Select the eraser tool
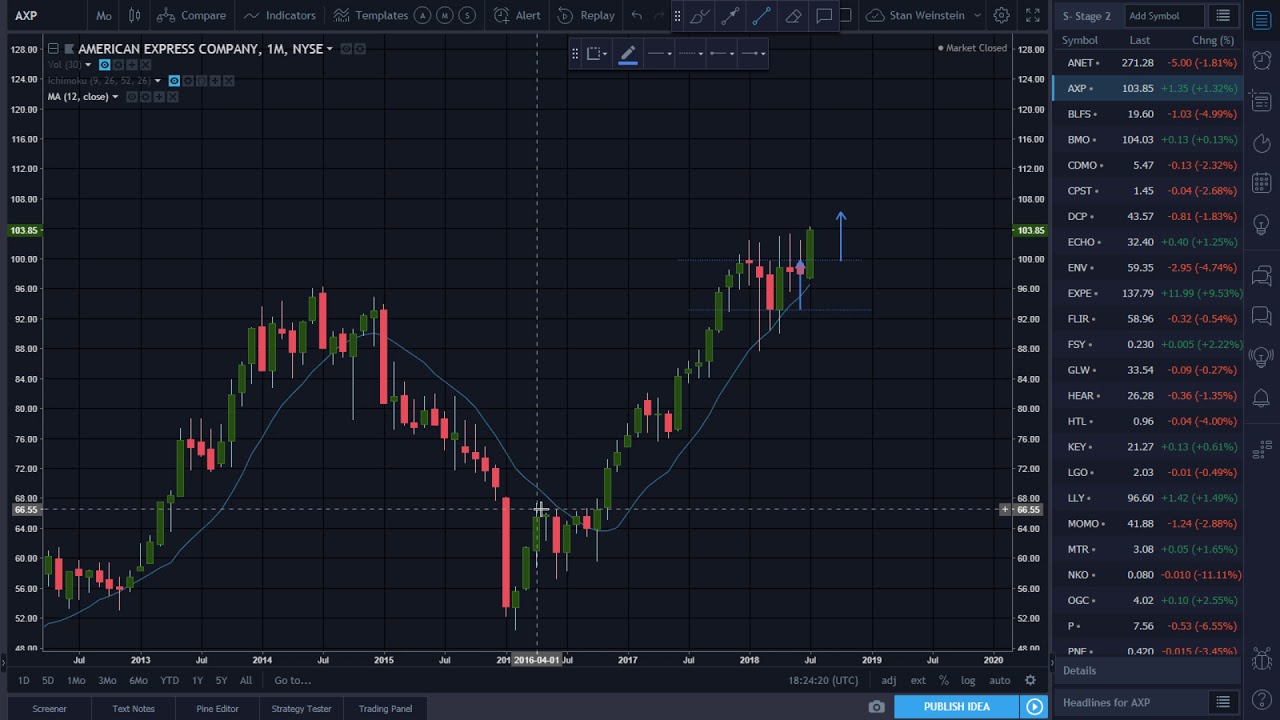Viewport: 1280px width, 720px height. (793, 15)
